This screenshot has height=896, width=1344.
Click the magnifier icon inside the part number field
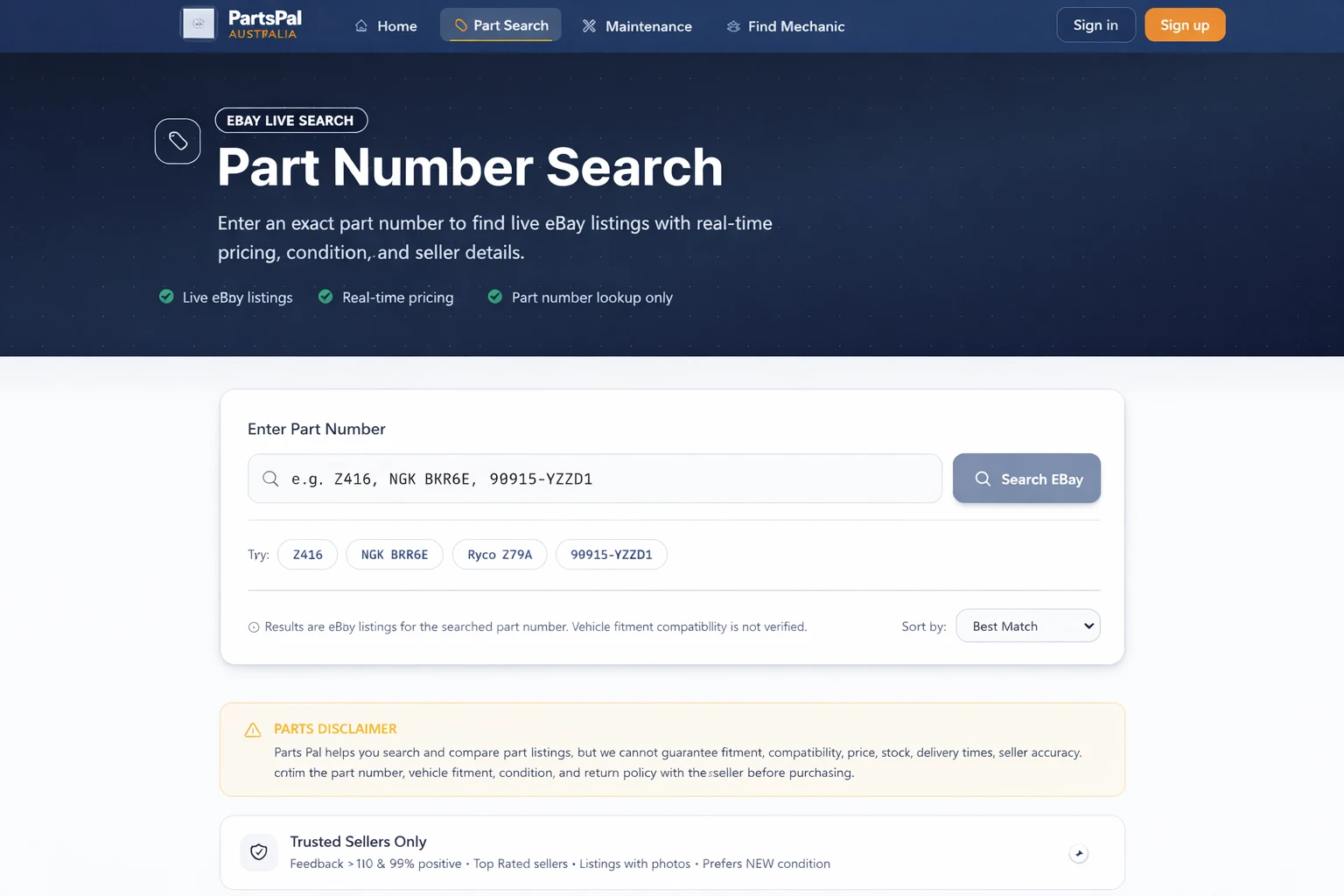pyautogui.click(x=270, y=479)
